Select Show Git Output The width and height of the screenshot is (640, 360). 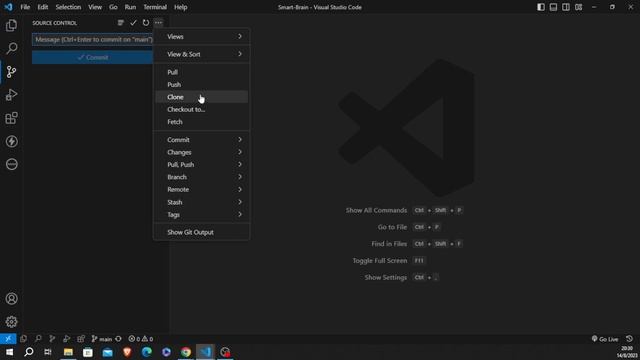point(202,232)
